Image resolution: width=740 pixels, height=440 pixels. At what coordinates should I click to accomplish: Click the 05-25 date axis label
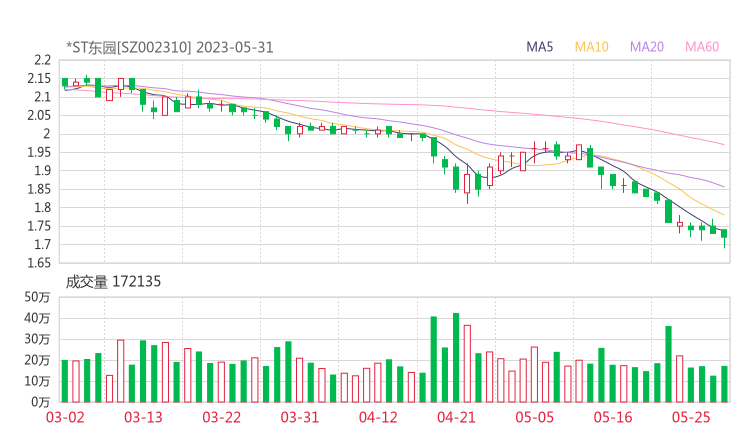click(691, 417)
